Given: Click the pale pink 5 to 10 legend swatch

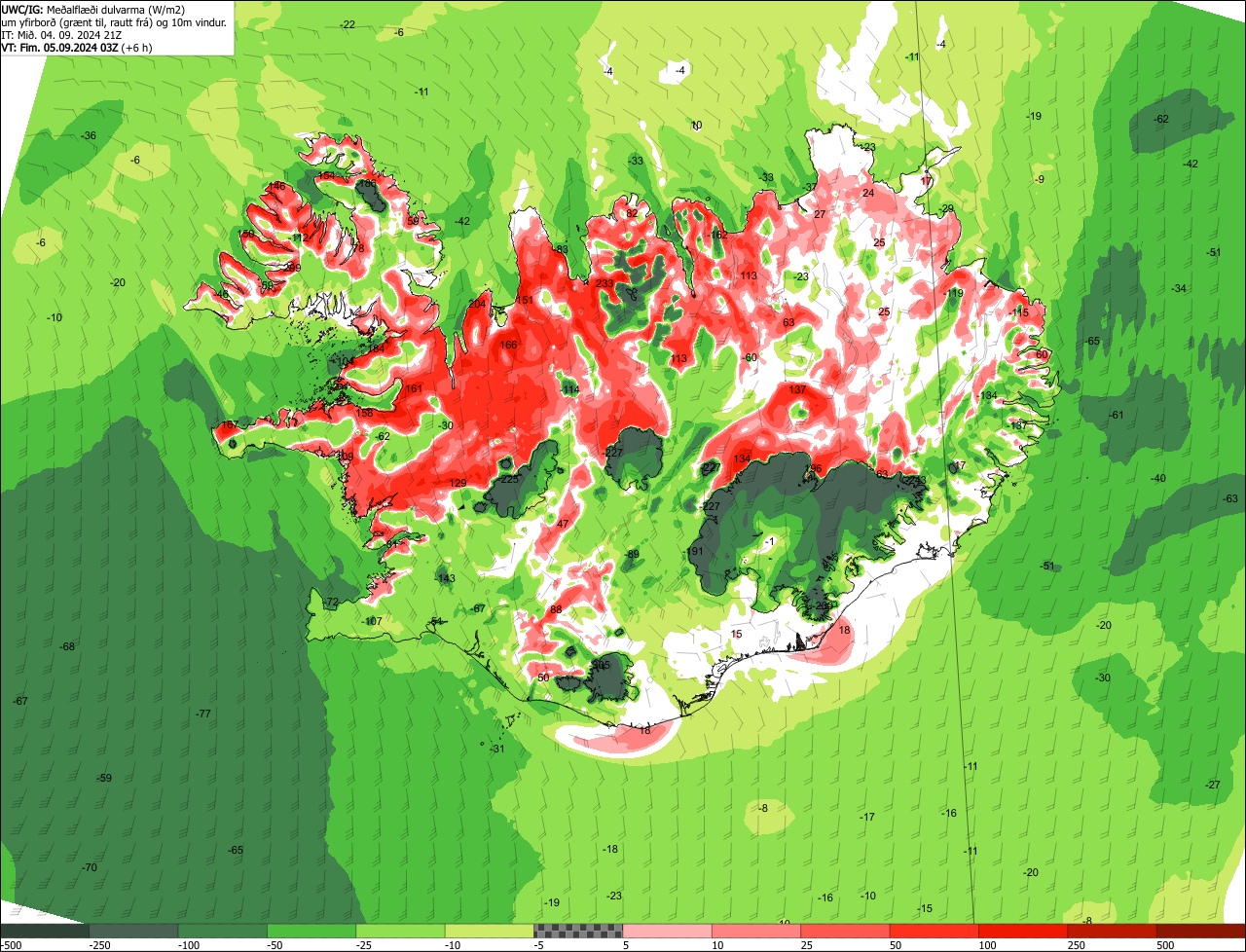Looking at the screenshot, I should 668,931.
